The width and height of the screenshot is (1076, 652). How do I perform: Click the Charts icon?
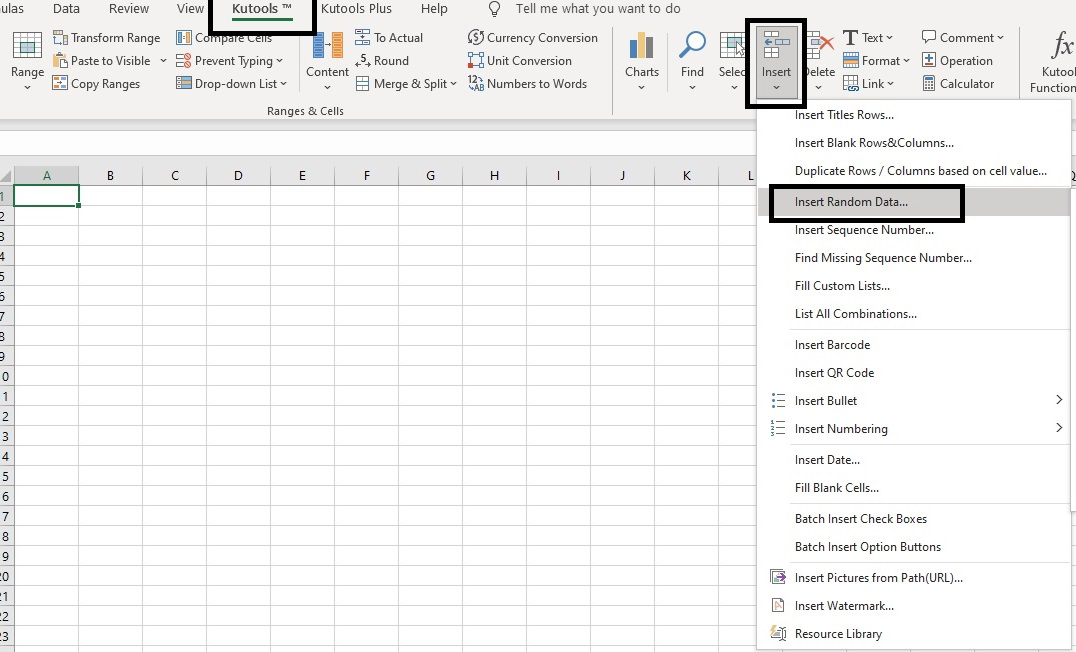click(642, 45)
